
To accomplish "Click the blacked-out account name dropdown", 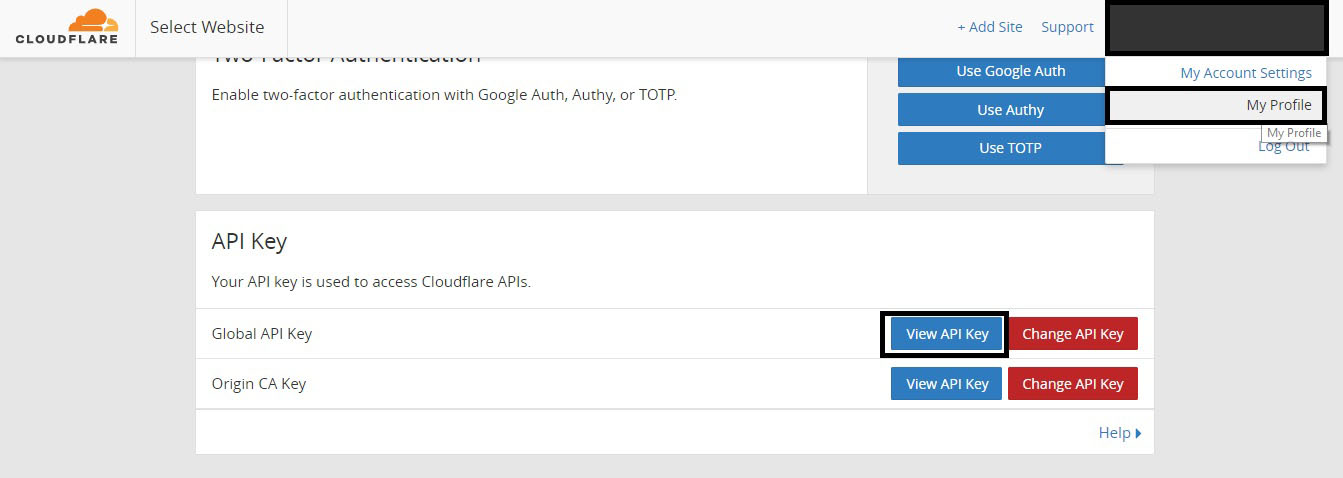I will click(1216, 29).
